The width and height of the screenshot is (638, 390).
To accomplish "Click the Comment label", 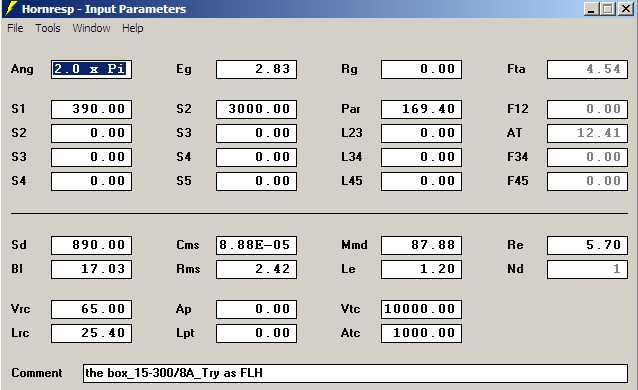I will coord(37,373).
